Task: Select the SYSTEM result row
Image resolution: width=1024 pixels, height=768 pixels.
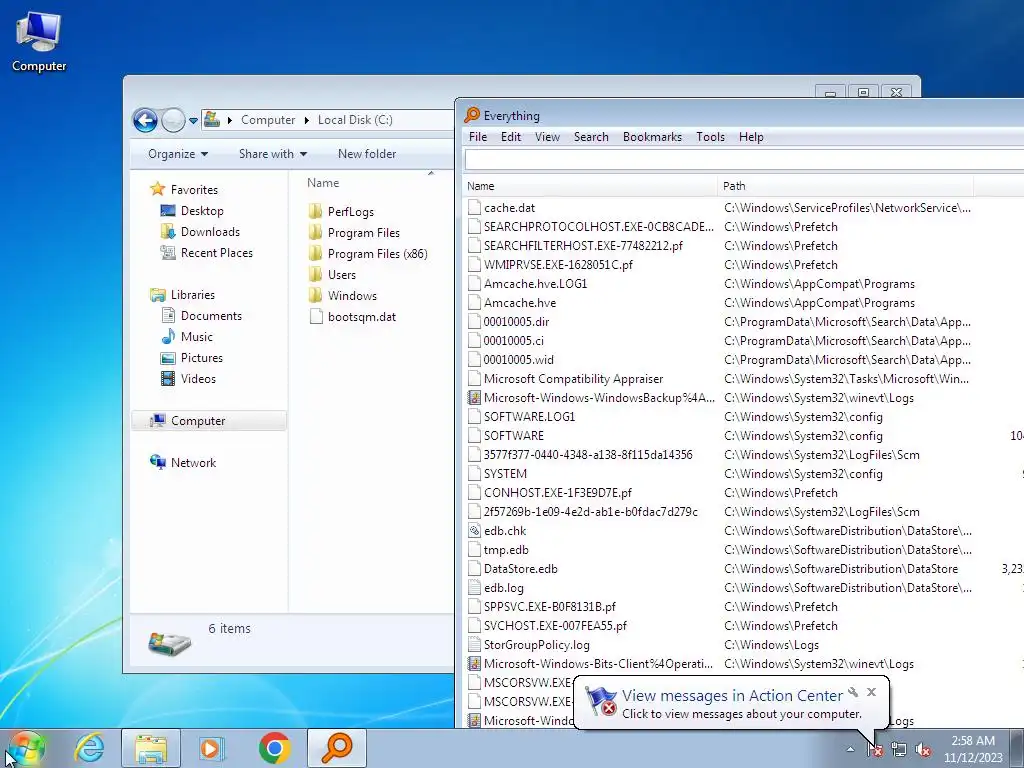Action: pos(743,473)
